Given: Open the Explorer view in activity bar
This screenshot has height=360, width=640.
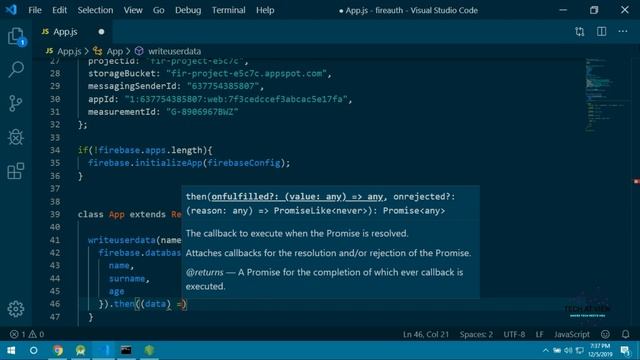Looking at the screenshot, I should pyautogui.click(x=16, y=36).
